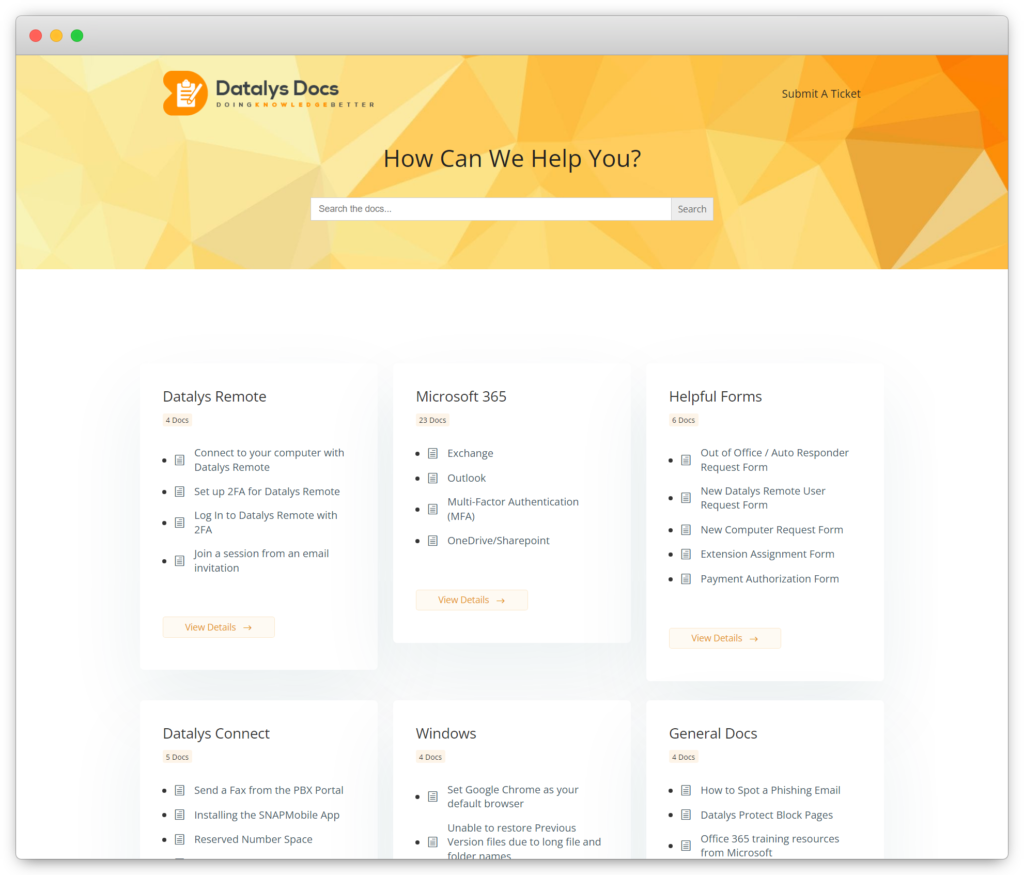
Task: Open the New Computer Request Form article
Action: [771, 529]
